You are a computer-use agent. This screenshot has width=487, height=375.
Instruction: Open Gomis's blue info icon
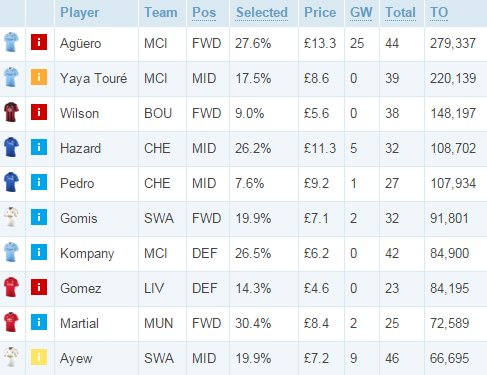[39, 217]
